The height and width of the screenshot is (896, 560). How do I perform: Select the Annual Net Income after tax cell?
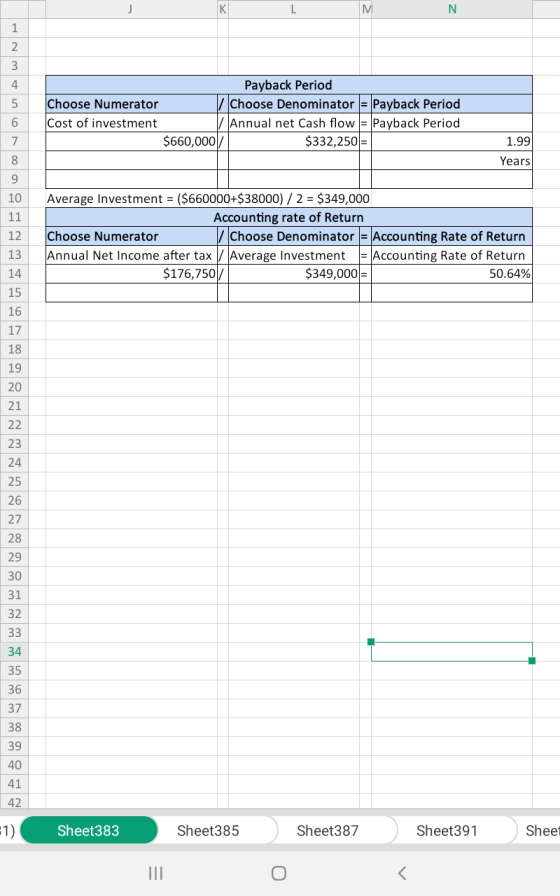click(x=131, y=255)
